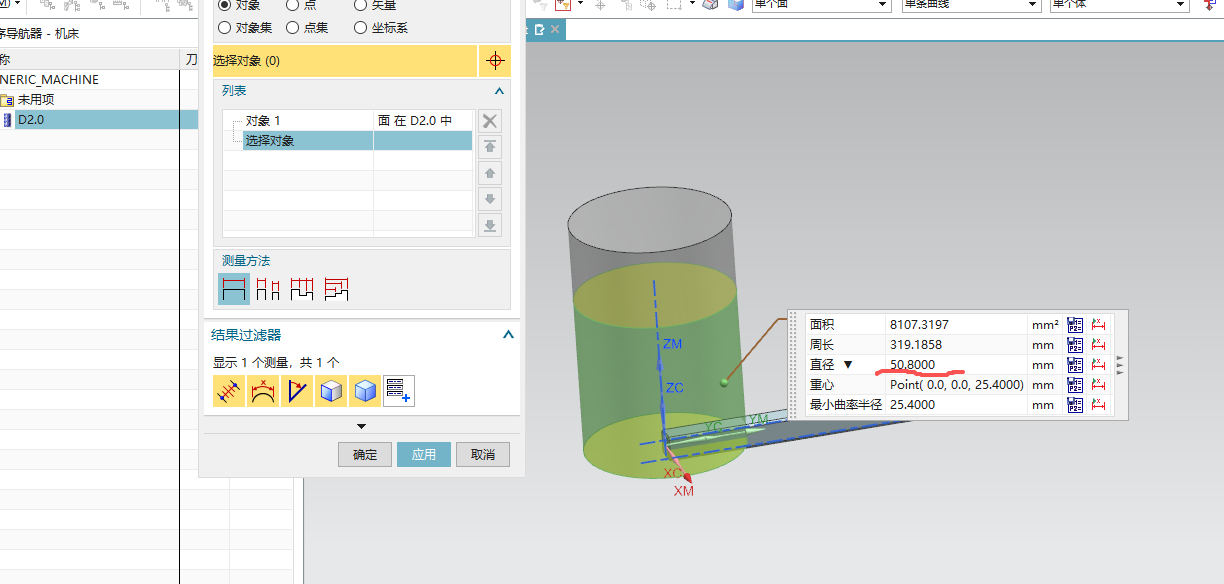Image resolution: width=1224 pixels, height=584 pixels.
Task: Toggle the angle results filter icon
Action: pos(297,391)
